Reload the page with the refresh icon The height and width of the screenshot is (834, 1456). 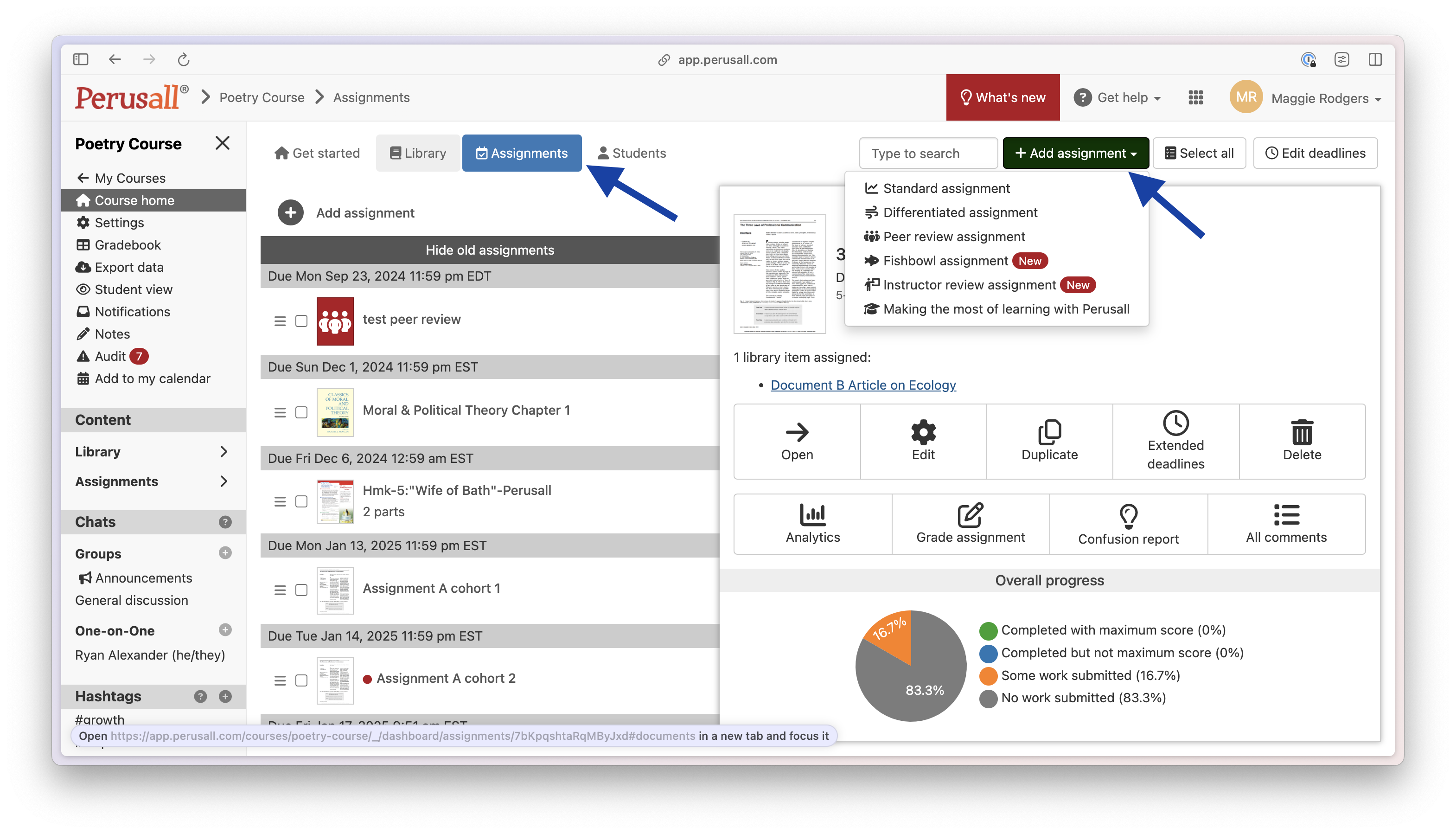coord(183,59)
